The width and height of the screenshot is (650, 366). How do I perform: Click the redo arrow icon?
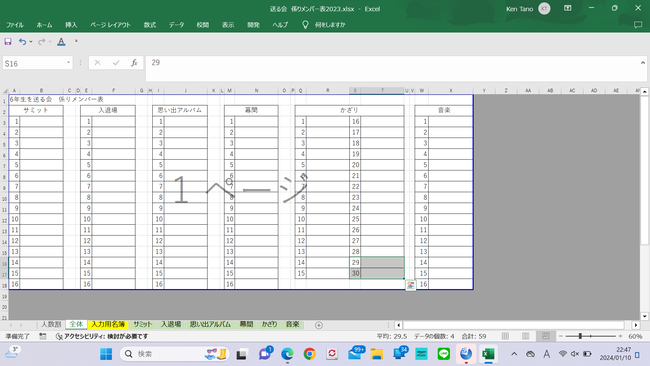(x=41, y=41)
